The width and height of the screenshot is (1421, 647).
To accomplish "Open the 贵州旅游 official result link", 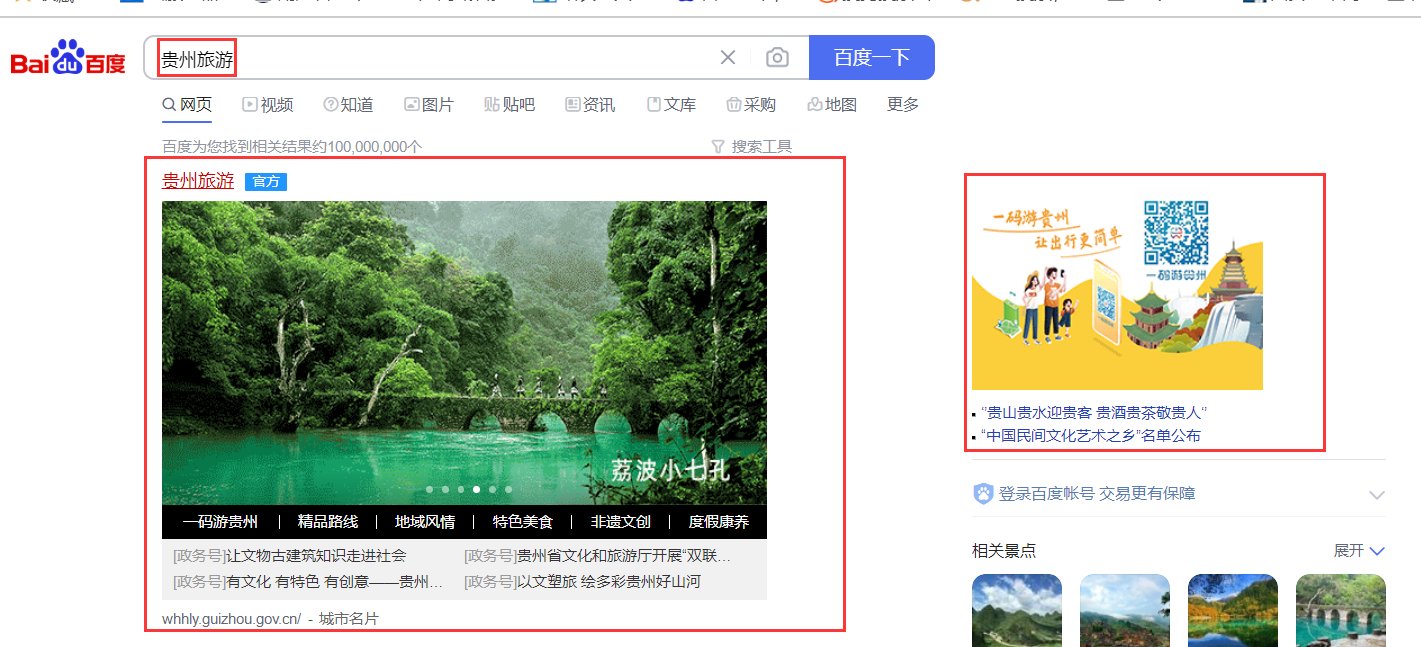I will point(198,181).
